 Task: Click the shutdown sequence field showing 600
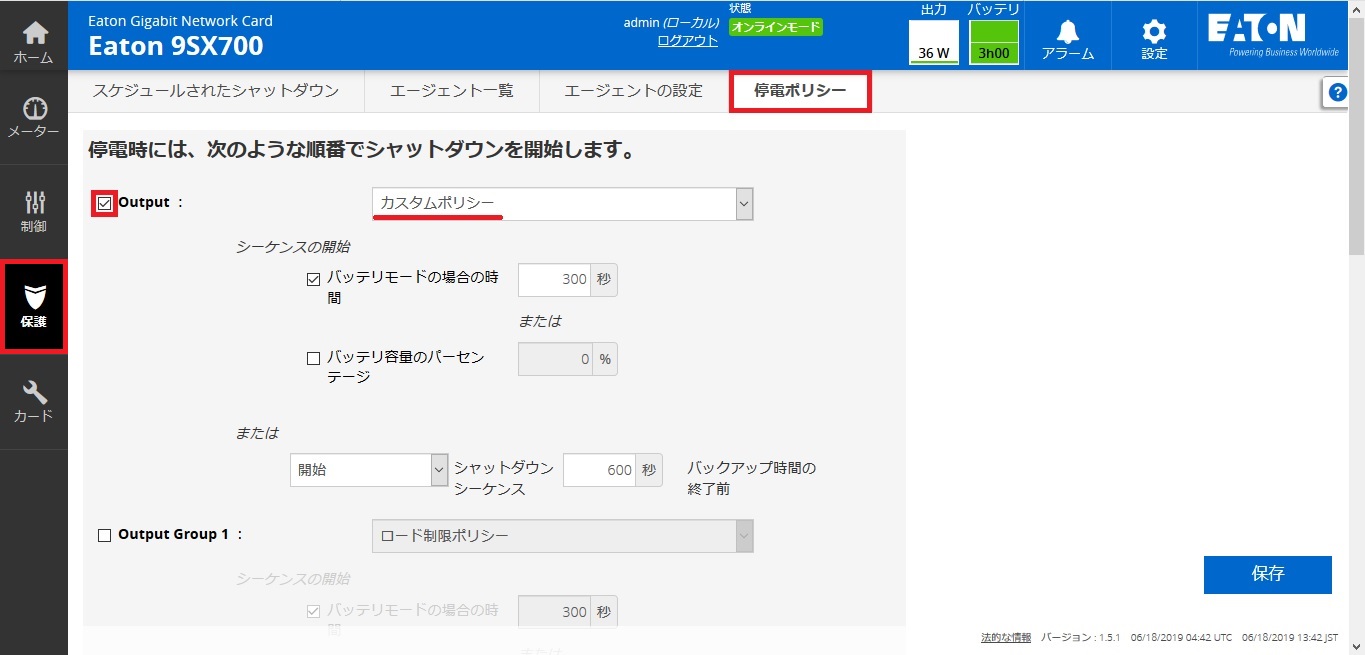[x=600, y=470]
